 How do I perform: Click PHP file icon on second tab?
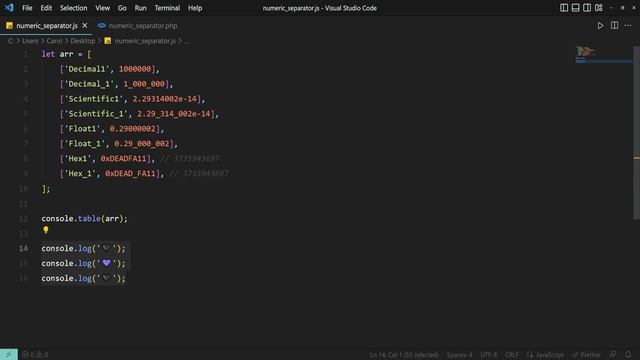pyautogui.click(x=102, y=26)
